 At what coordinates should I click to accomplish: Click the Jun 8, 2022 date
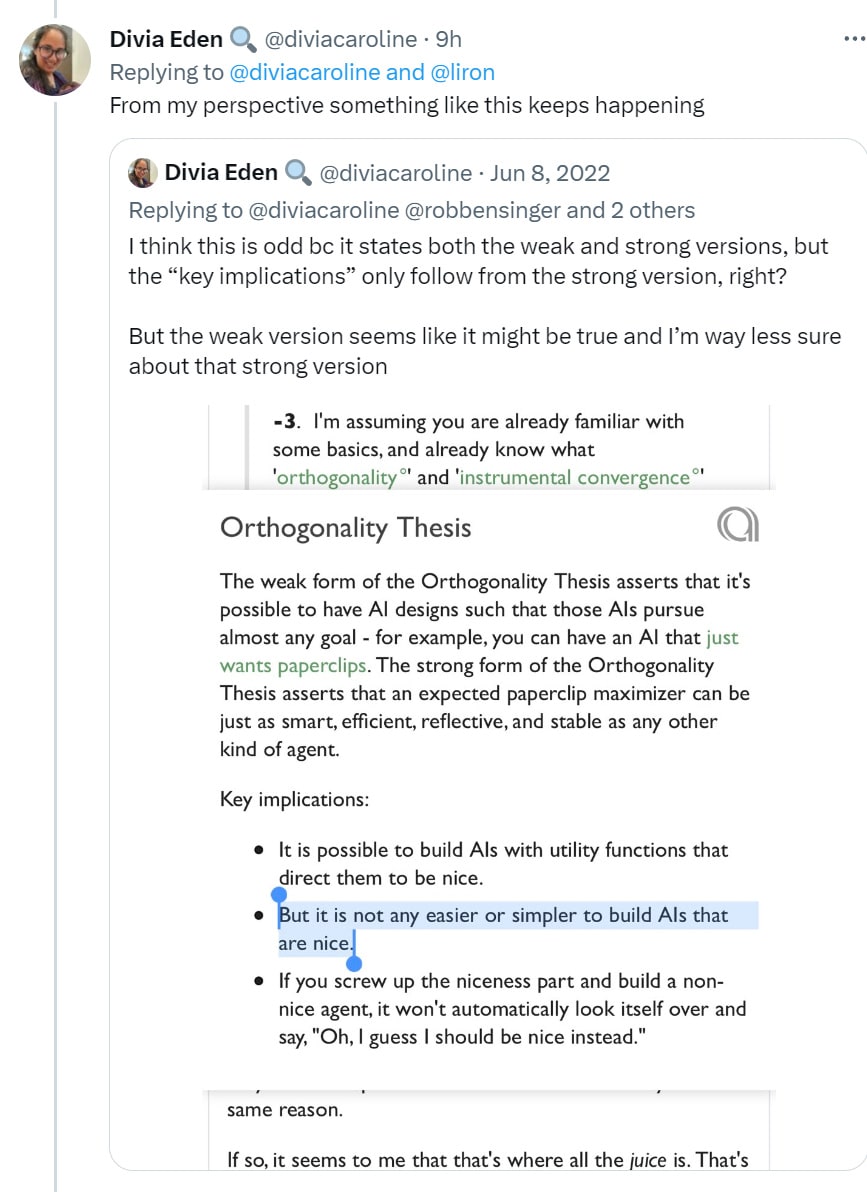[x=549, y=173]
